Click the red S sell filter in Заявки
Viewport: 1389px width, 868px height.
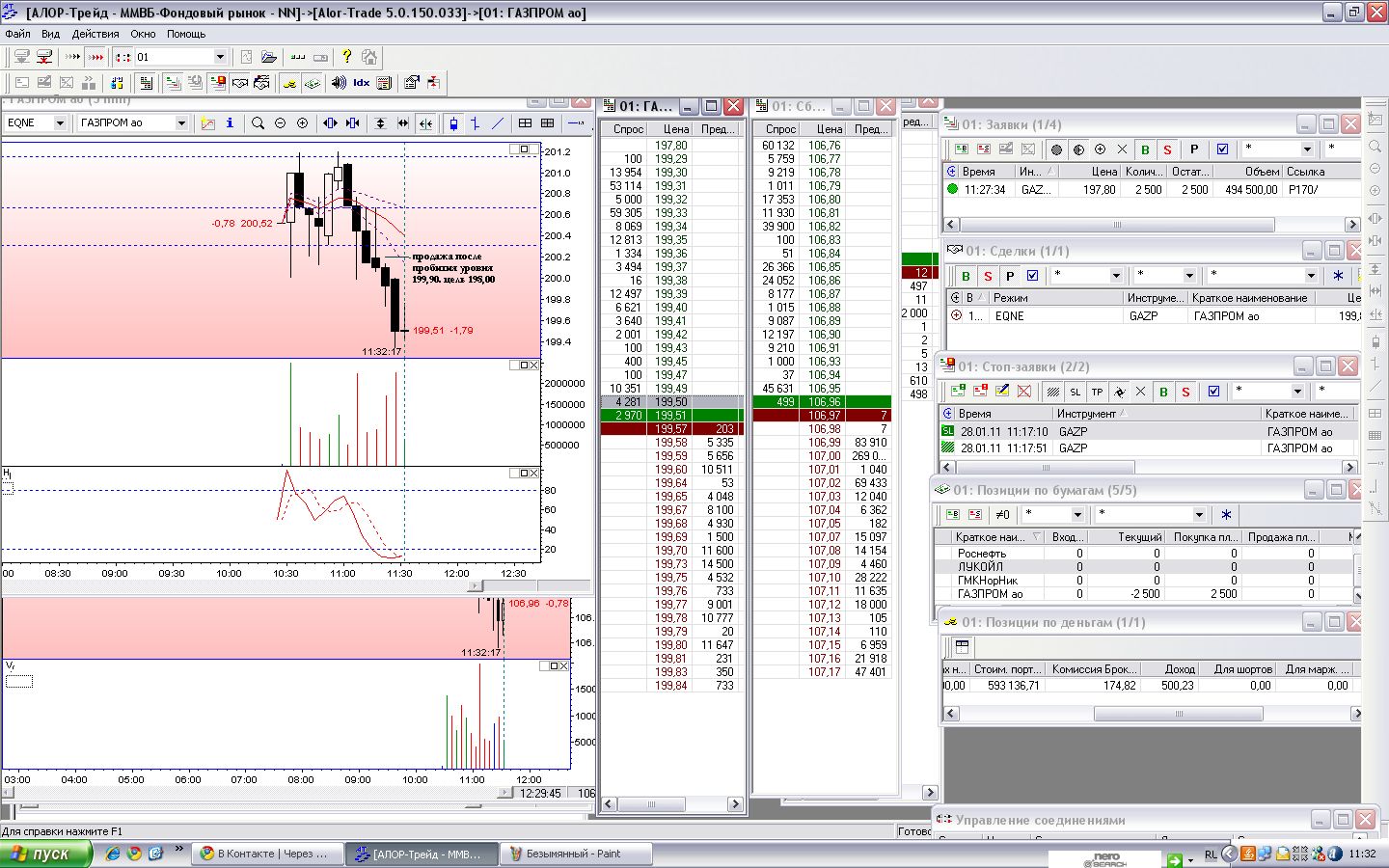point(1167,149)
